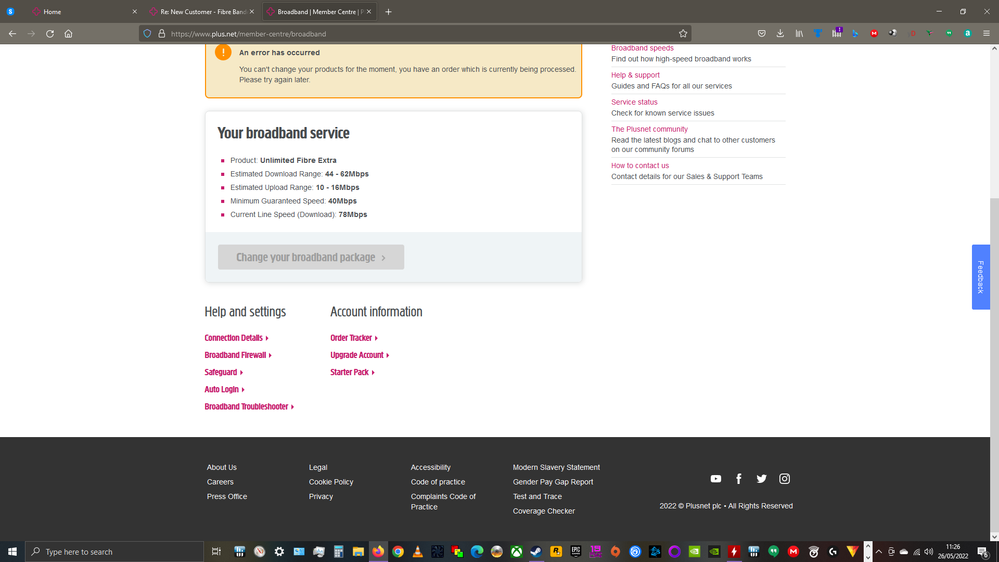Open the Firefox downloads icon
The image size is (999, 562).
pyautogui.click(x=780, y=34)
